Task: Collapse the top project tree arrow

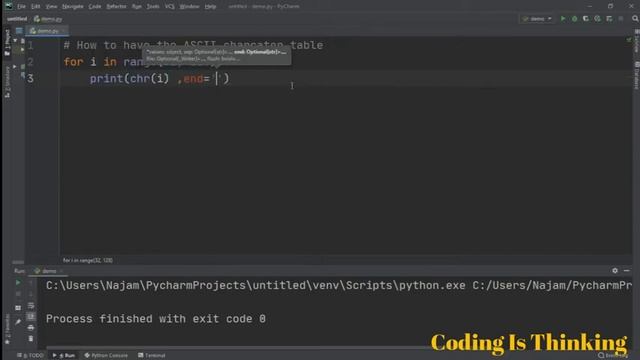Action: (x=15, y=41)
